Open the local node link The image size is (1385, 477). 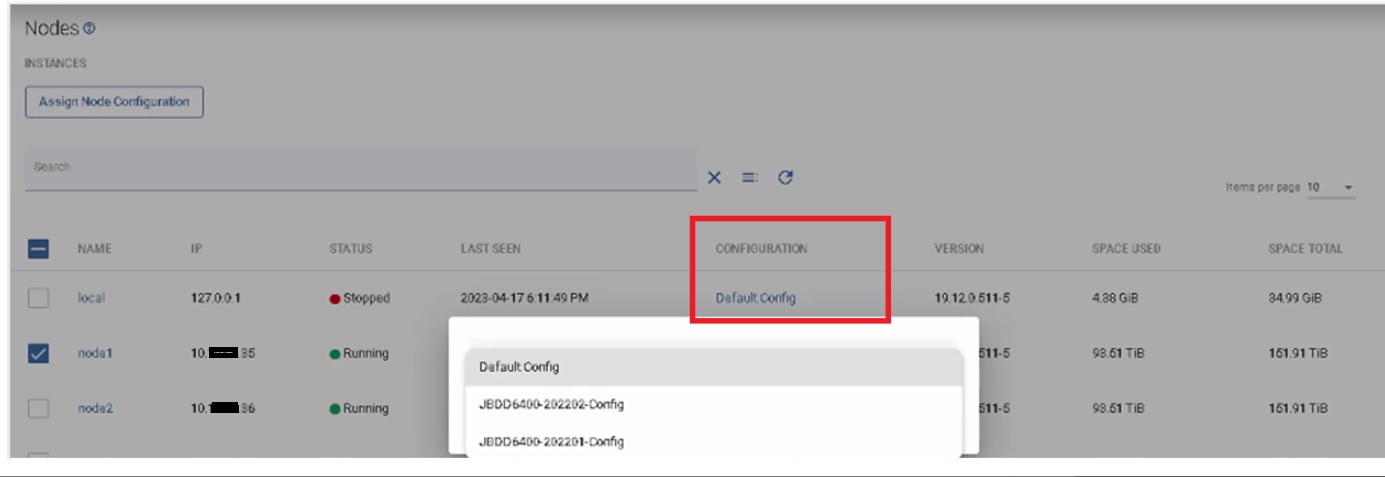[91, 298]
